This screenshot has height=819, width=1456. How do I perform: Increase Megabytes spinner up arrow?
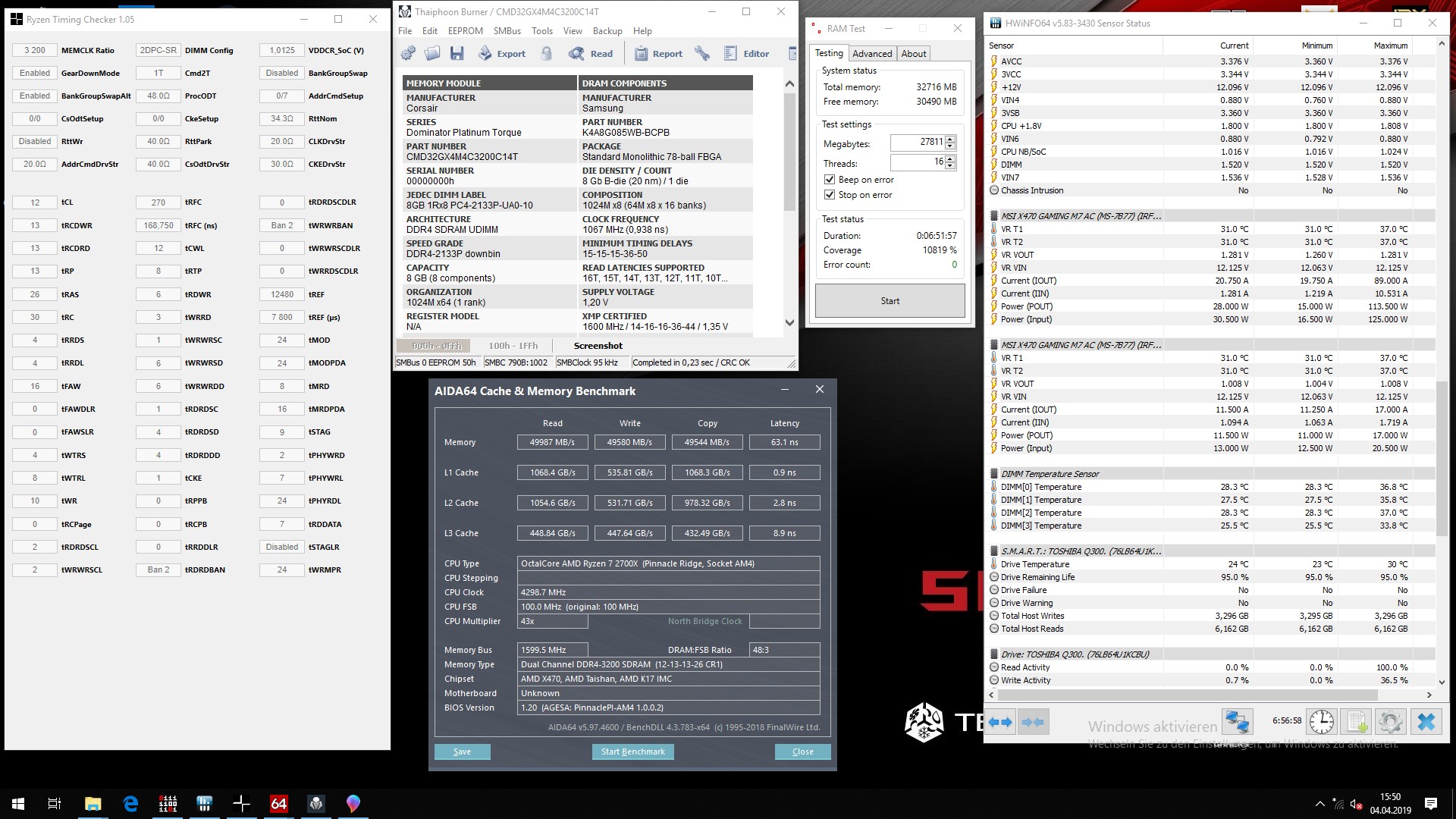coord(950,139)
